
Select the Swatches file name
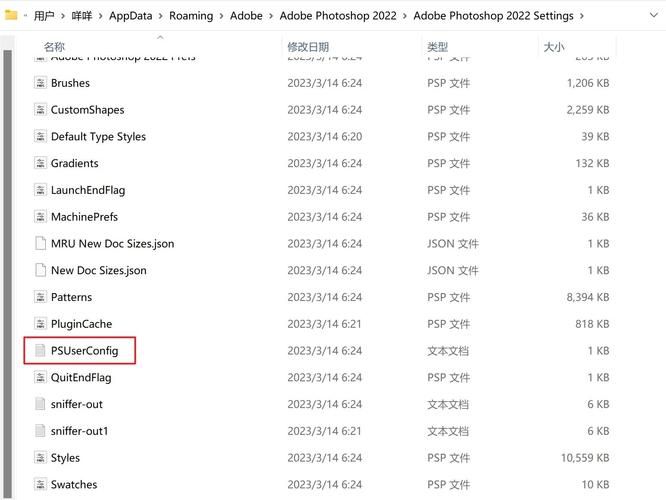(74, 484)
